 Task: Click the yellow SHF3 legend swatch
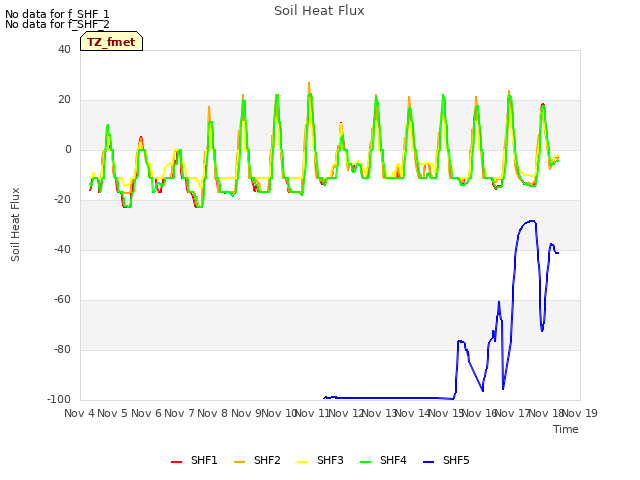[302, 462]
